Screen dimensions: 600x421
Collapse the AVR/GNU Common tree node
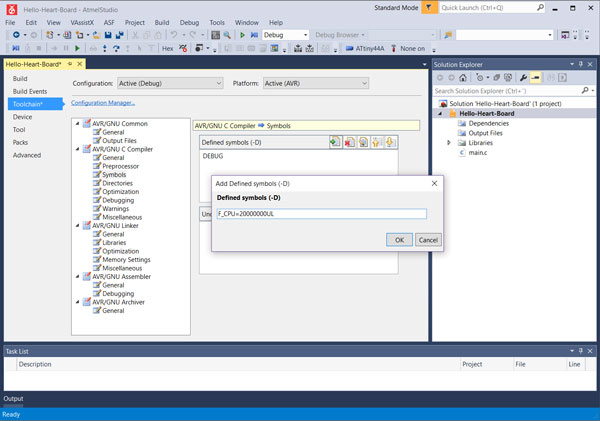coord(78,124)
